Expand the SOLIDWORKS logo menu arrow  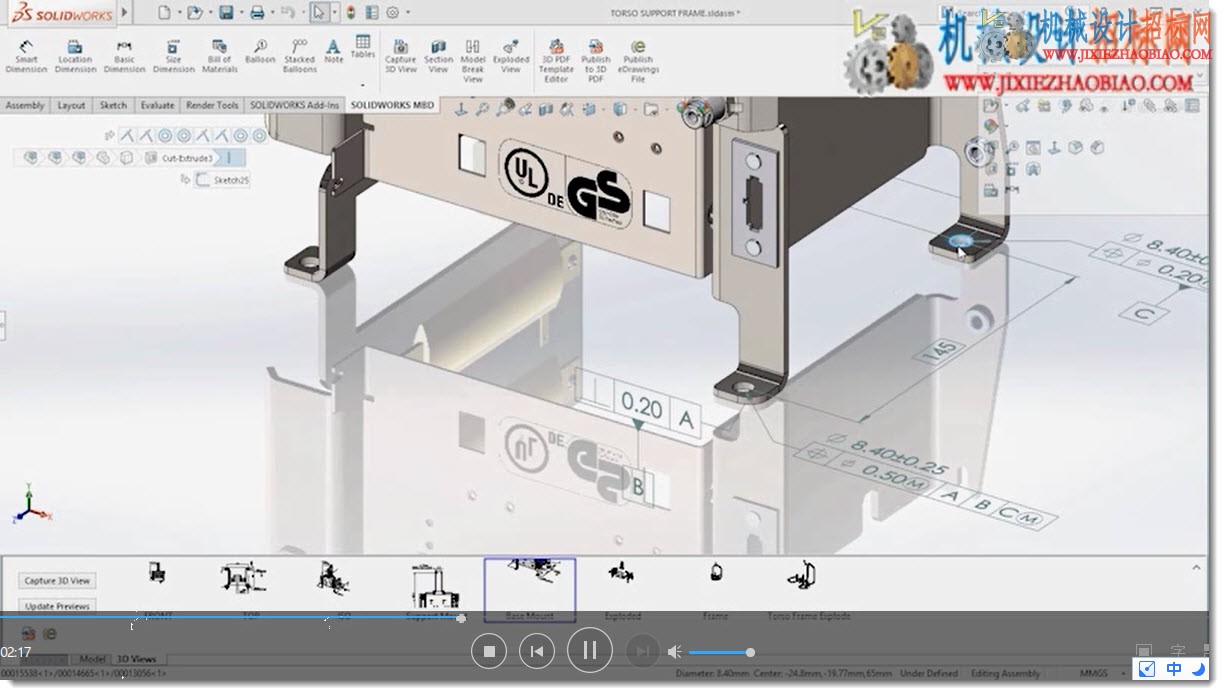pos(125,13)
